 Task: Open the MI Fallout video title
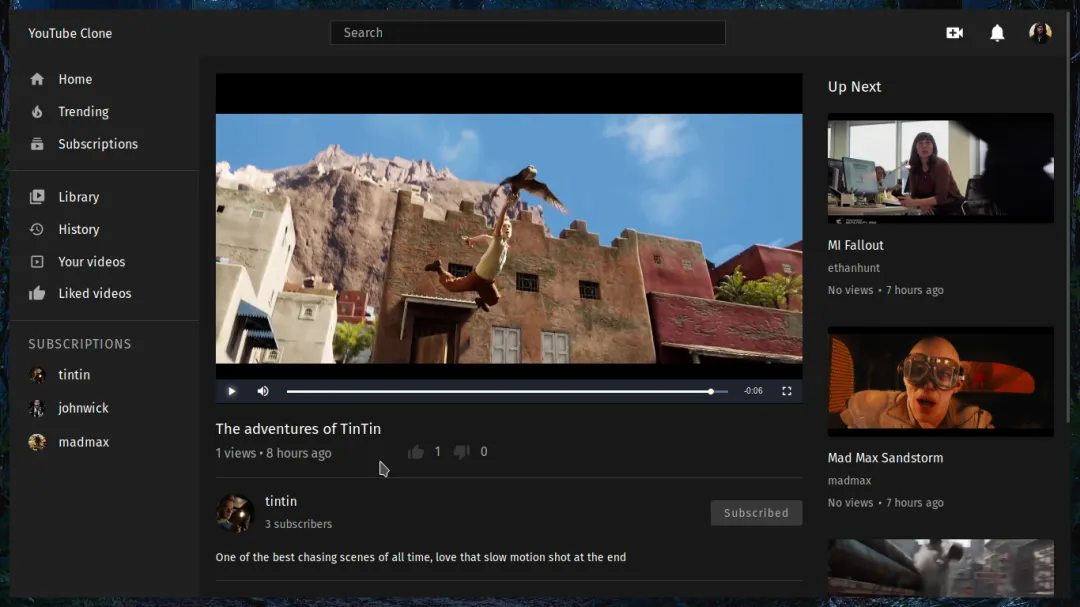point(855,245)
